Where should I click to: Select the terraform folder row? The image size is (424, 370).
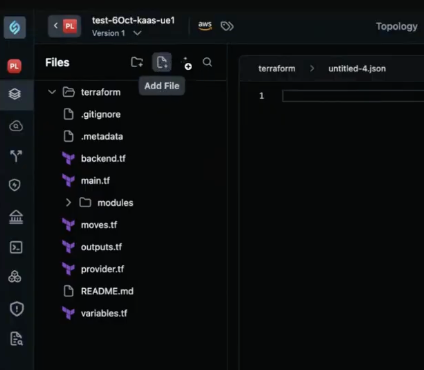[x=131, y=92]
